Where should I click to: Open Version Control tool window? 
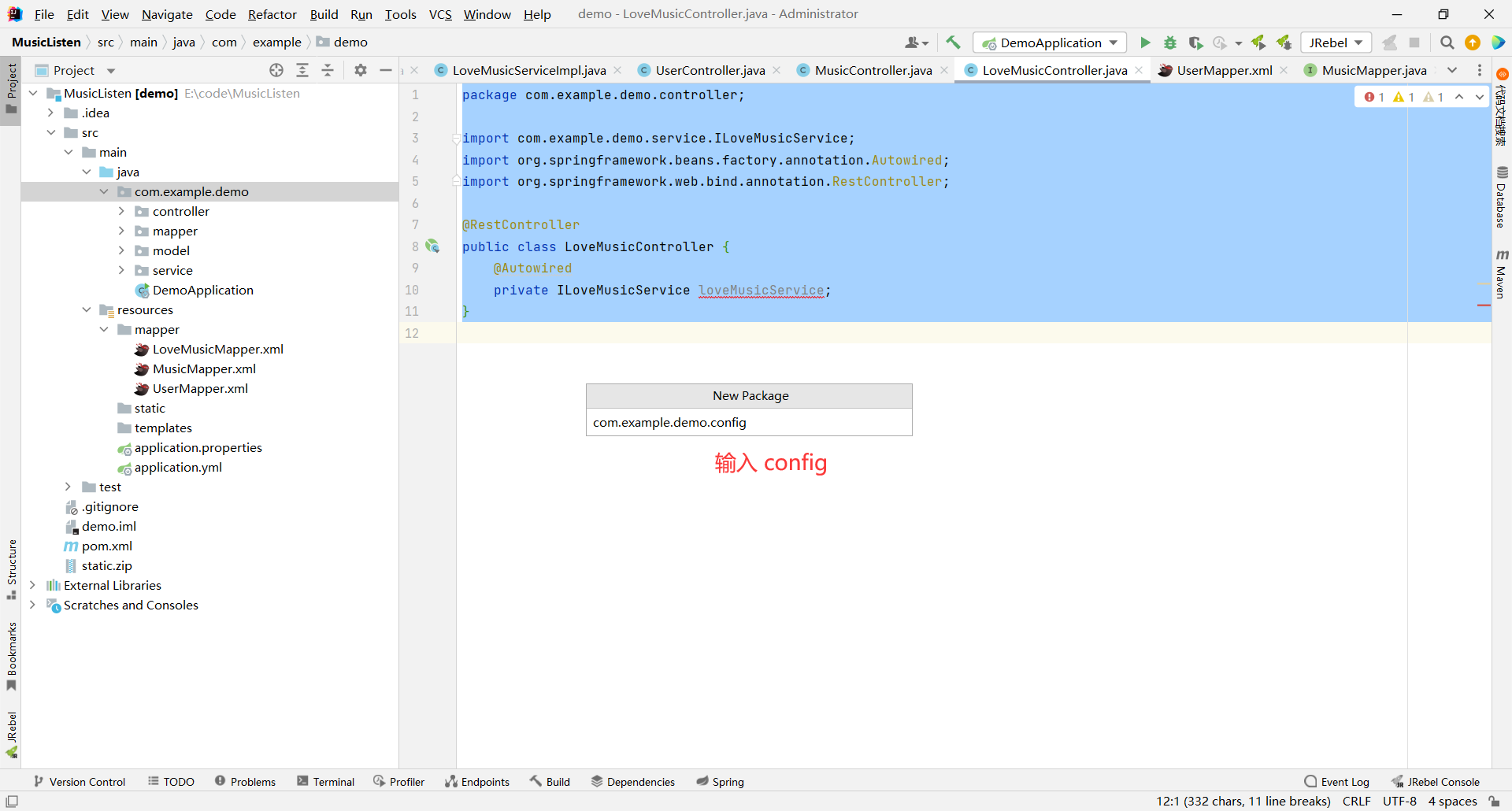[80, 781]
